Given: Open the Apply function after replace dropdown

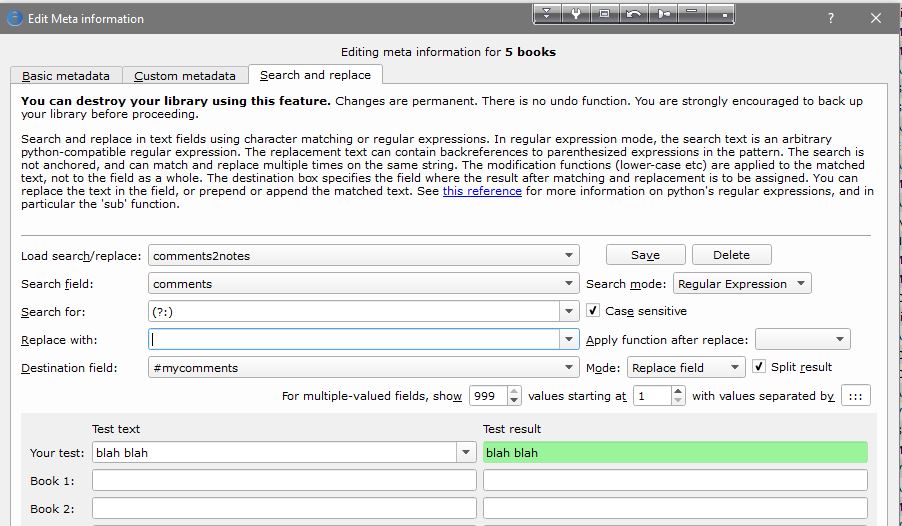Looking at the screenshot, I should coord(802,340).
